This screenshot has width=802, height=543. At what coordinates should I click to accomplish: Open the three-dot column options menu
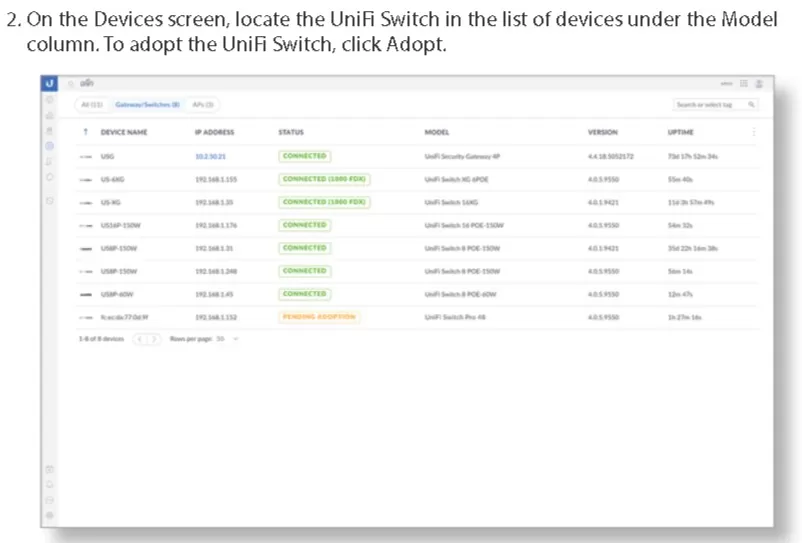(x=753, y=132)
